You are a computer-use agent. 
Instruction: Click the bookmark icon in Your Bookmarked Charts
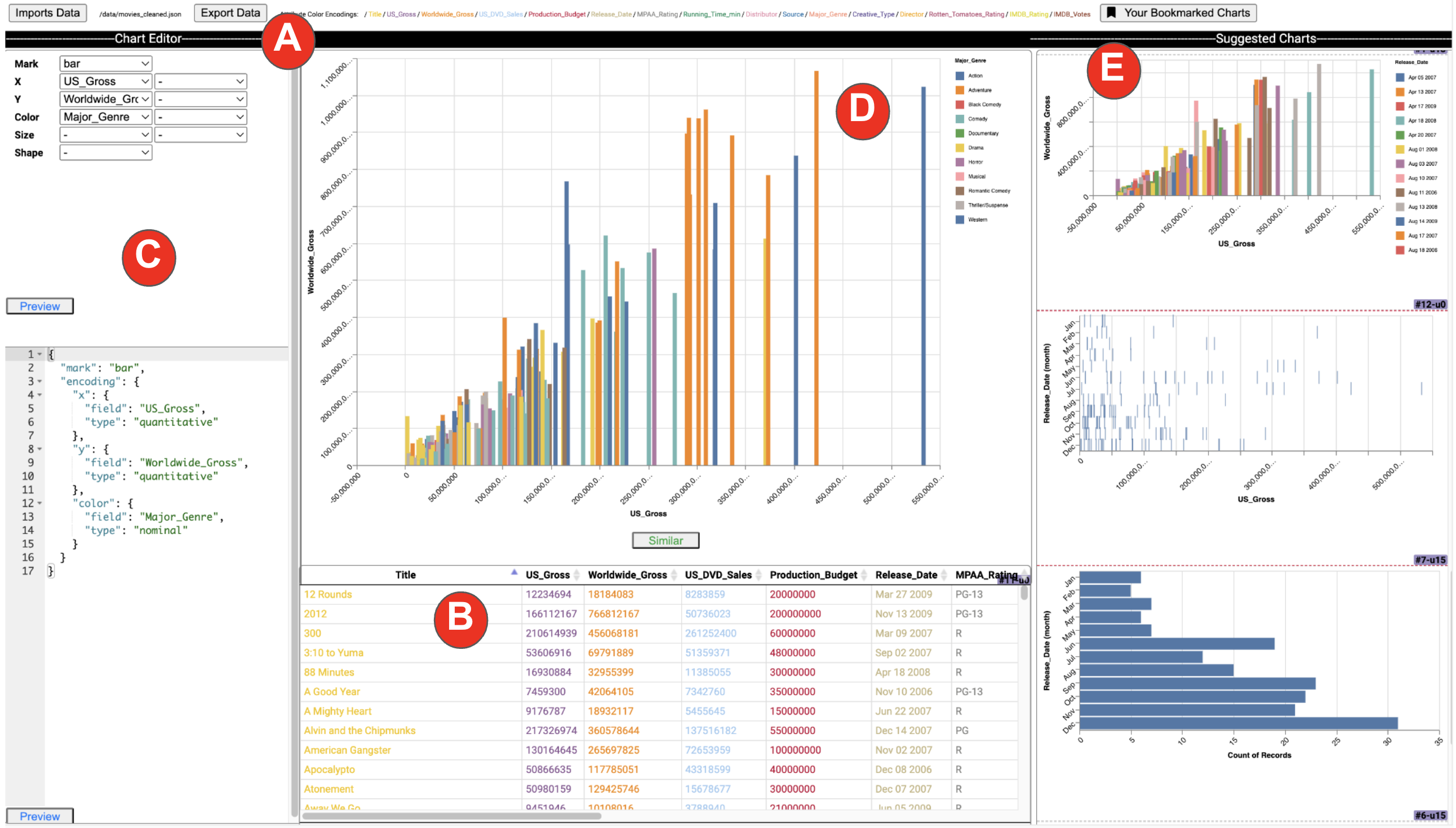[x=1111, y=12]
